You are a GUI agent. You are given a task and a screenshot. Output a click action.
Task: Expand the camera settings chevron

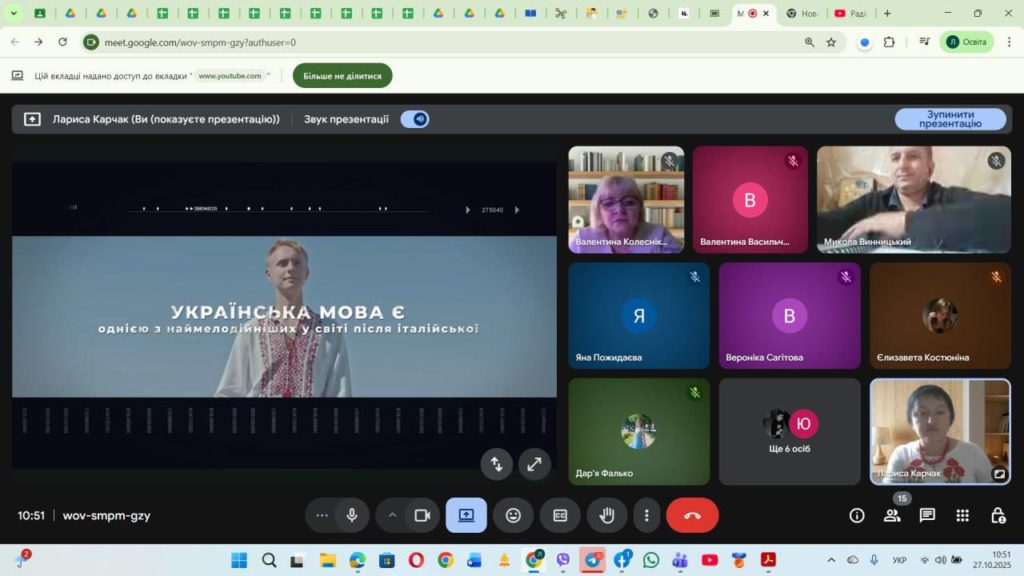pos(393,515)
